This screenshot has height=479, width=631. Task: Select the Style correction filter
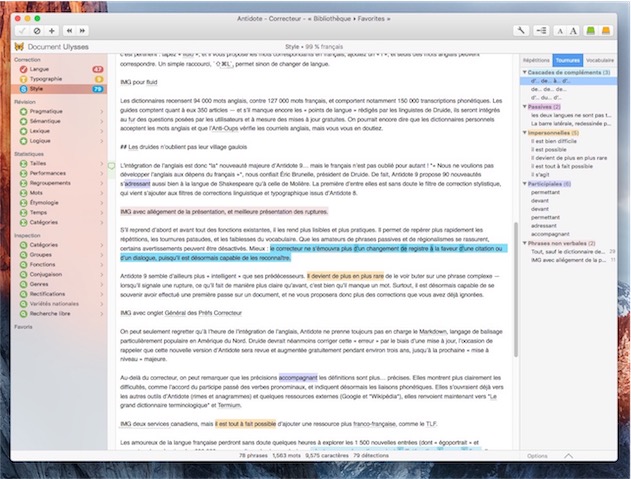coord(60,89)
